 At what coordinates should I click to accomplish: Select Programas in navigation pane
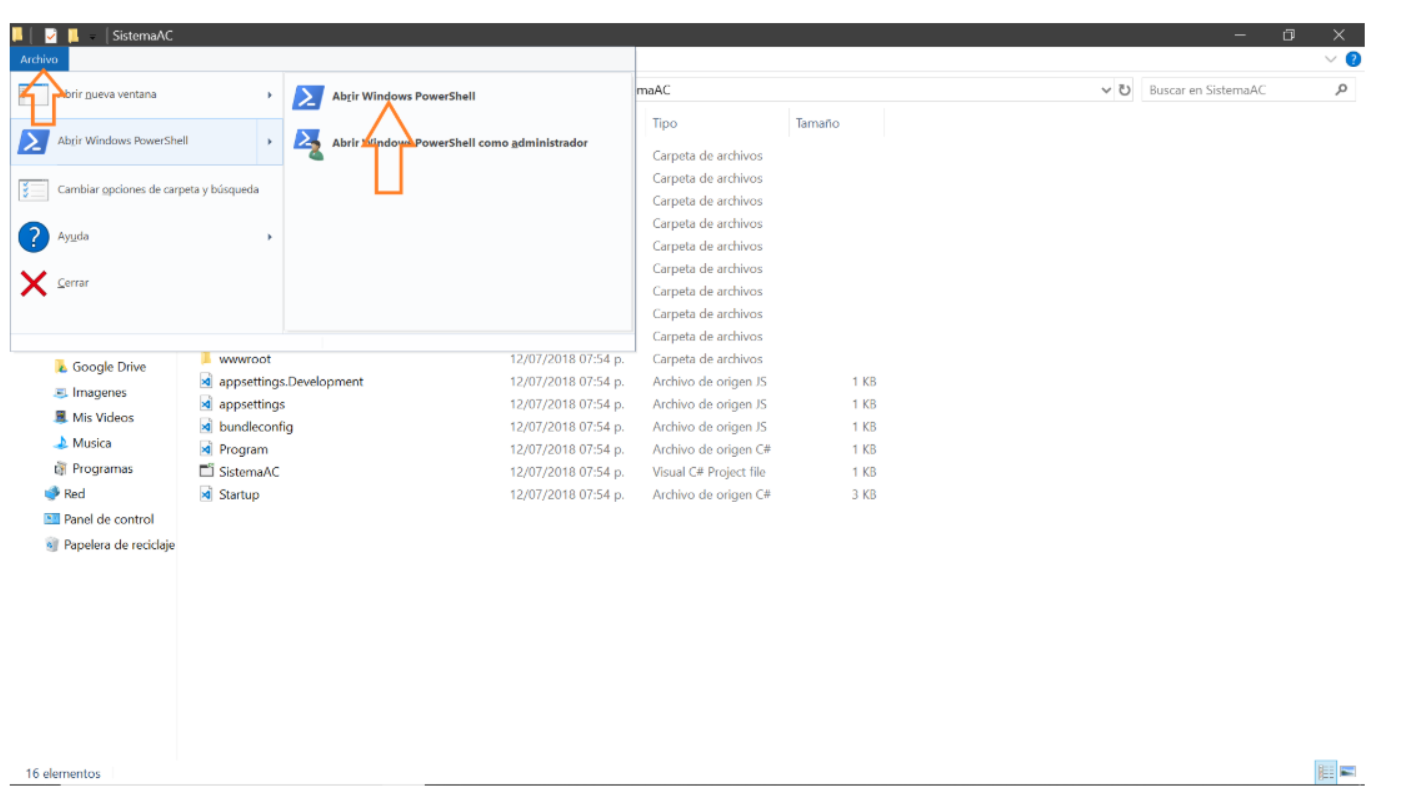tap(102, 469)
